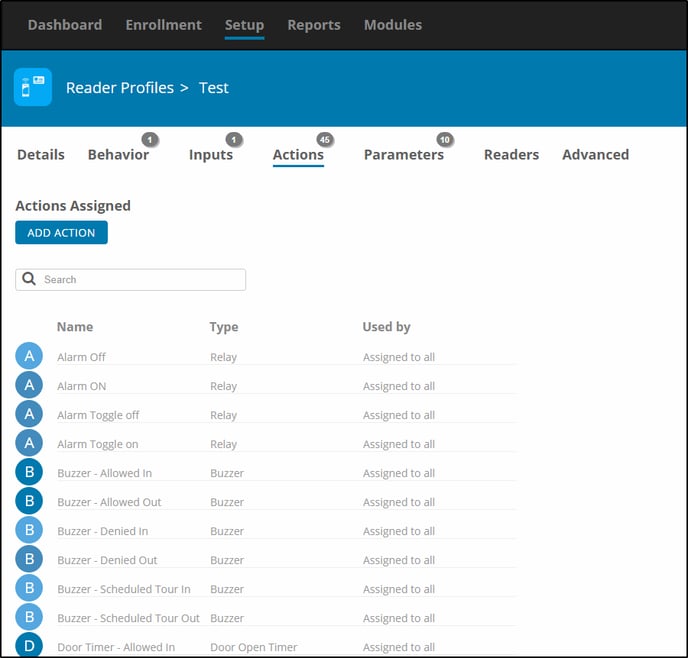Click the D avatar for Door Timer - Allowed In
The image size is (688, 658).
click(29, 645)
